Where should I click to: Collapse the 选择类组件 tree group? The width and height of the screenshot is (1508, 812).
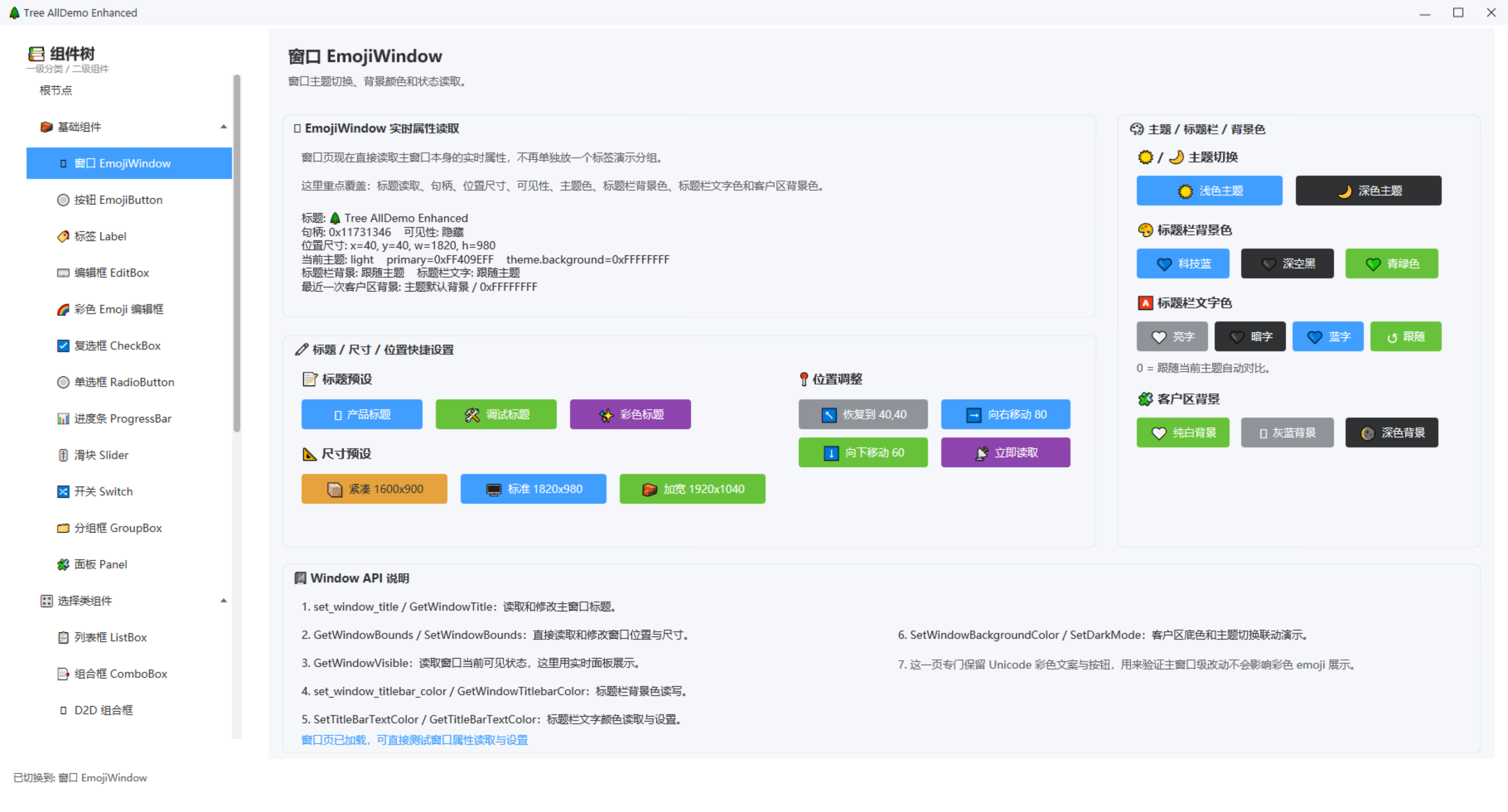[223, 600]
